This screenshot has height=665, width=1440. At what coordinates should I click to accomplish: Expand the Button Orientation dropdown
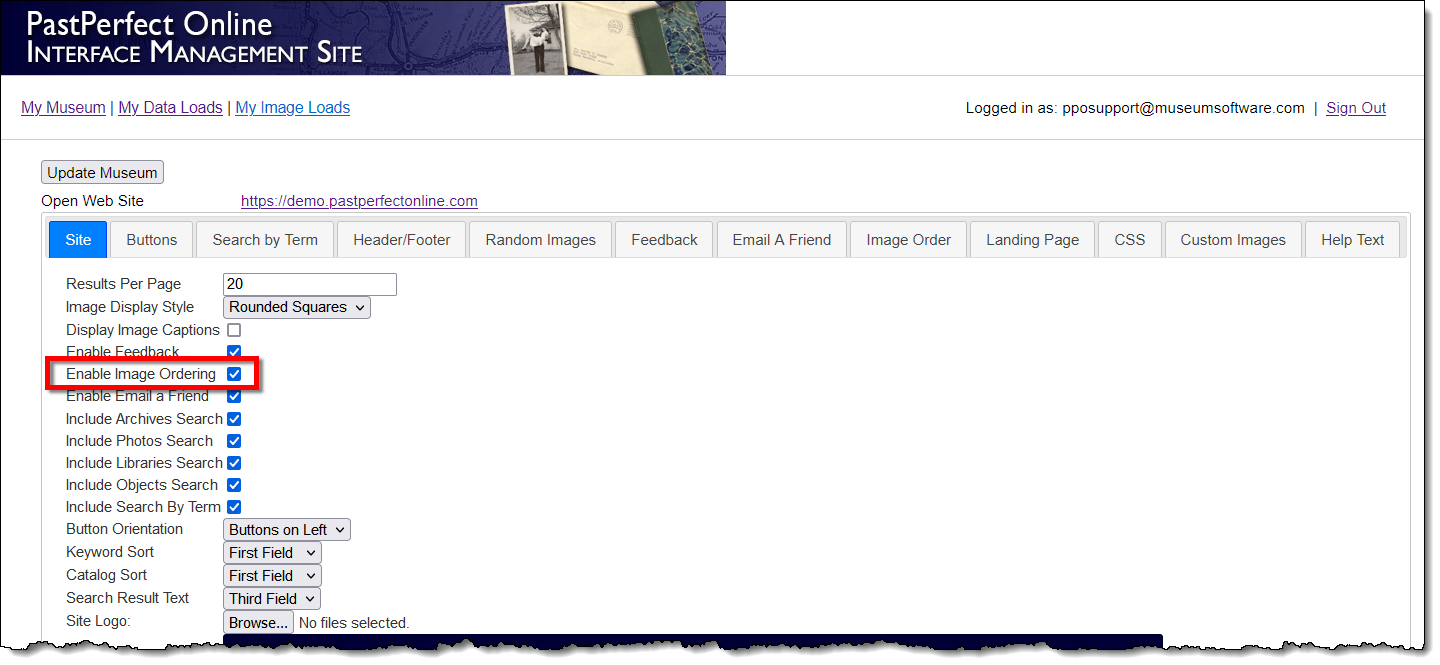click(286, 530)
